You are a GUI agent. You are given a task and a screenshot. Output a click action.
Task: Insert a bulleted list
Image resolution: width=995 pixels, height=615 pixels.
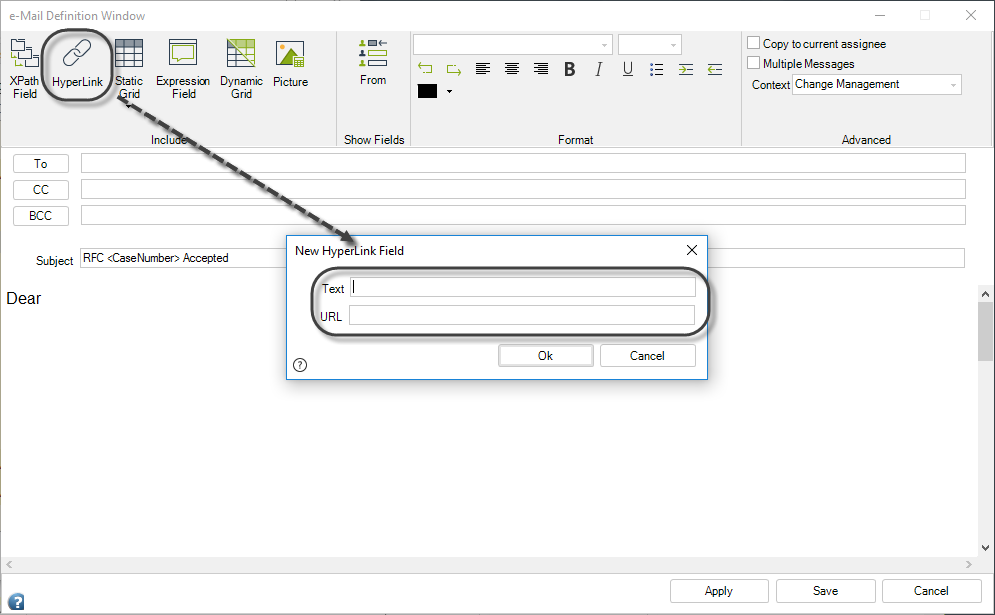click(657, 69)
